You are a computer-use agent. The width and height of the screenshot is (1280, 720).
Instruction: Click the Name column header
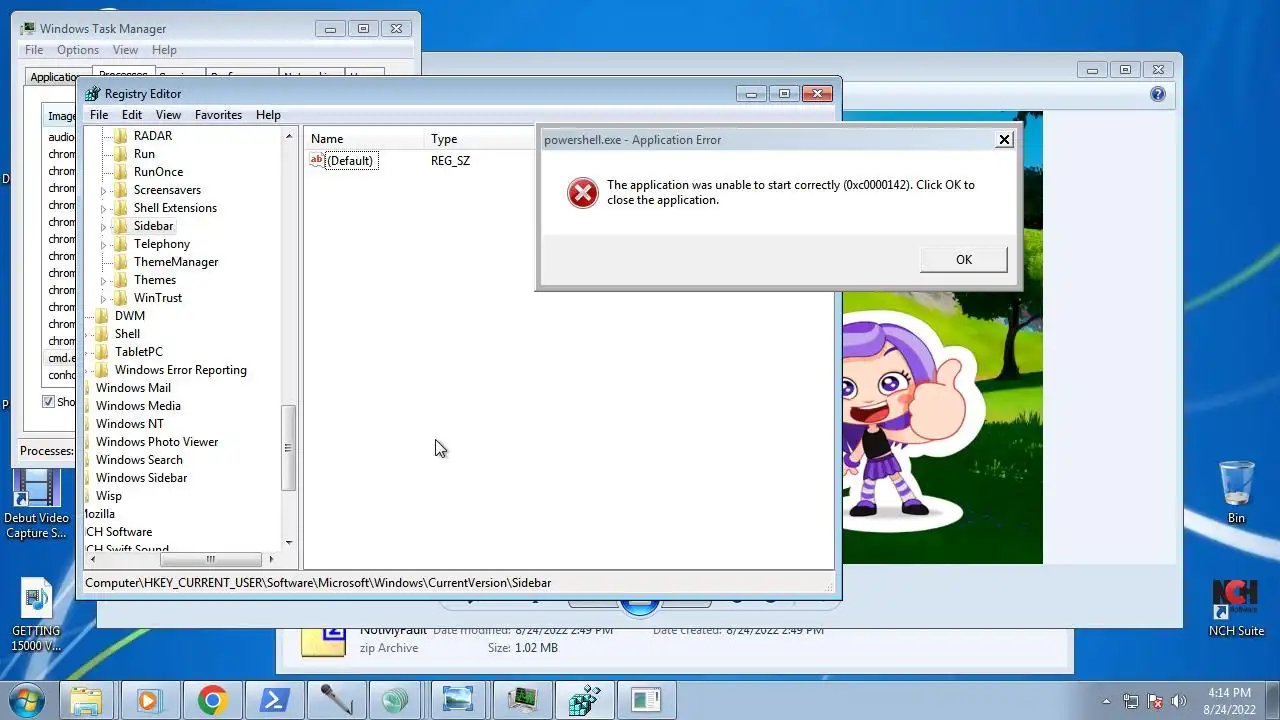click(x=364, y=139)
